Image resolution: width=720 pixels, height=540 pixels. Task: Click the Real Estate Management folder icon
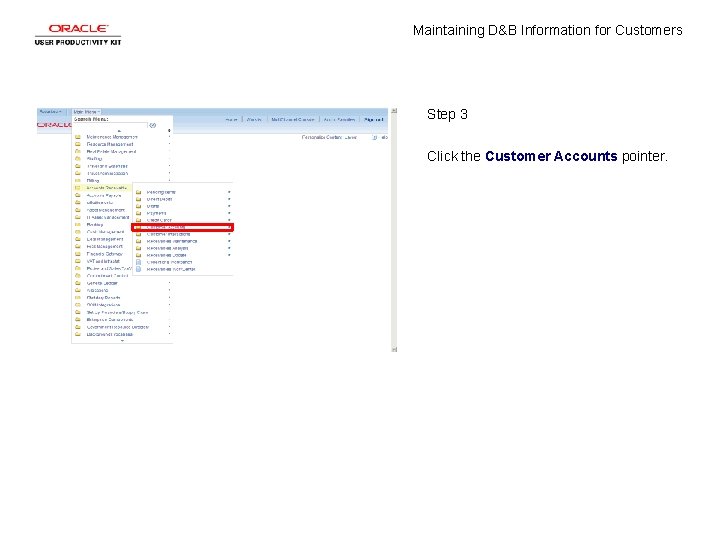click(78, 151)
